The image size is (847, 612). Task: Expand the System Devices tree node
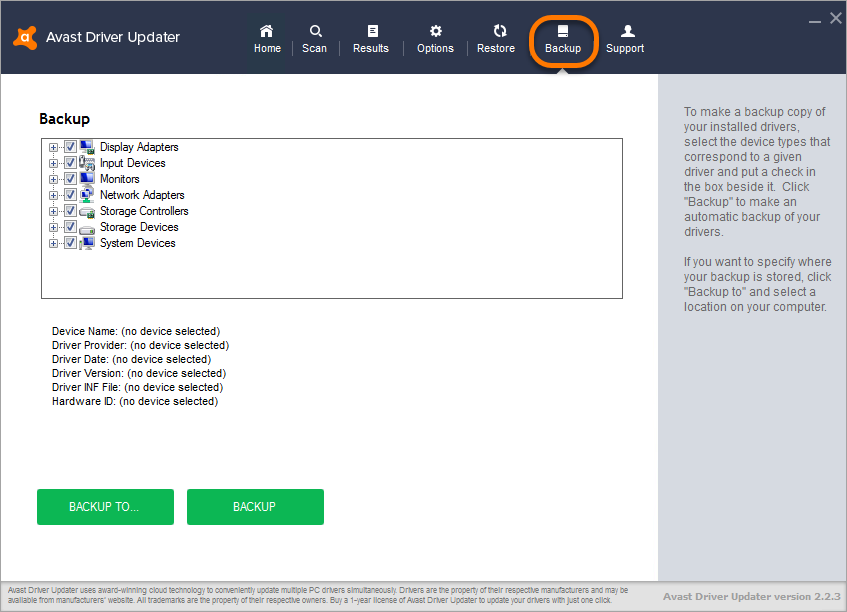[x=53, y=242]
